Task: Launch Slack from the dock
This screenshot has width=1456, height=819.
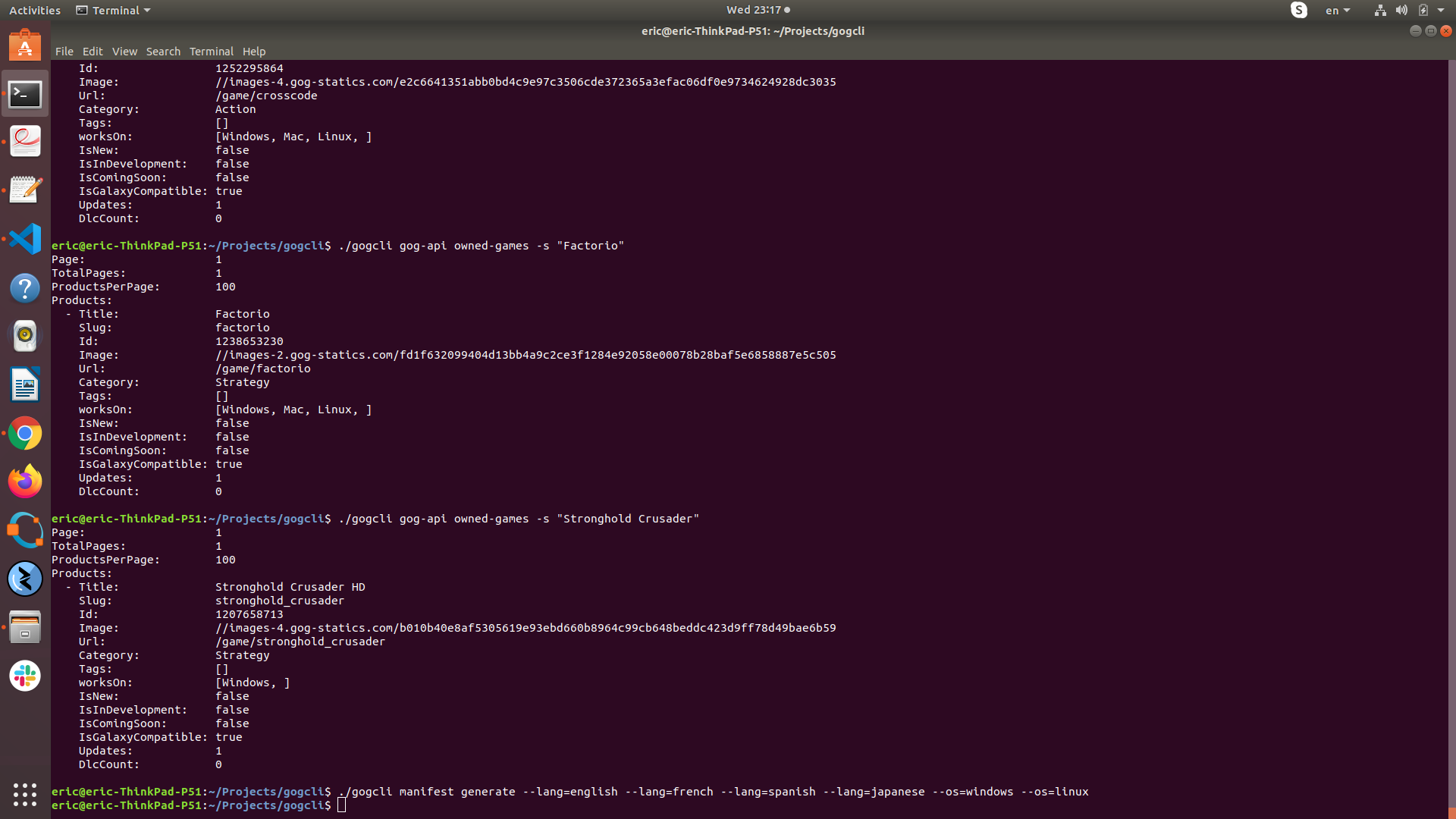Action: pyautogui.click(x=25, y=676)
